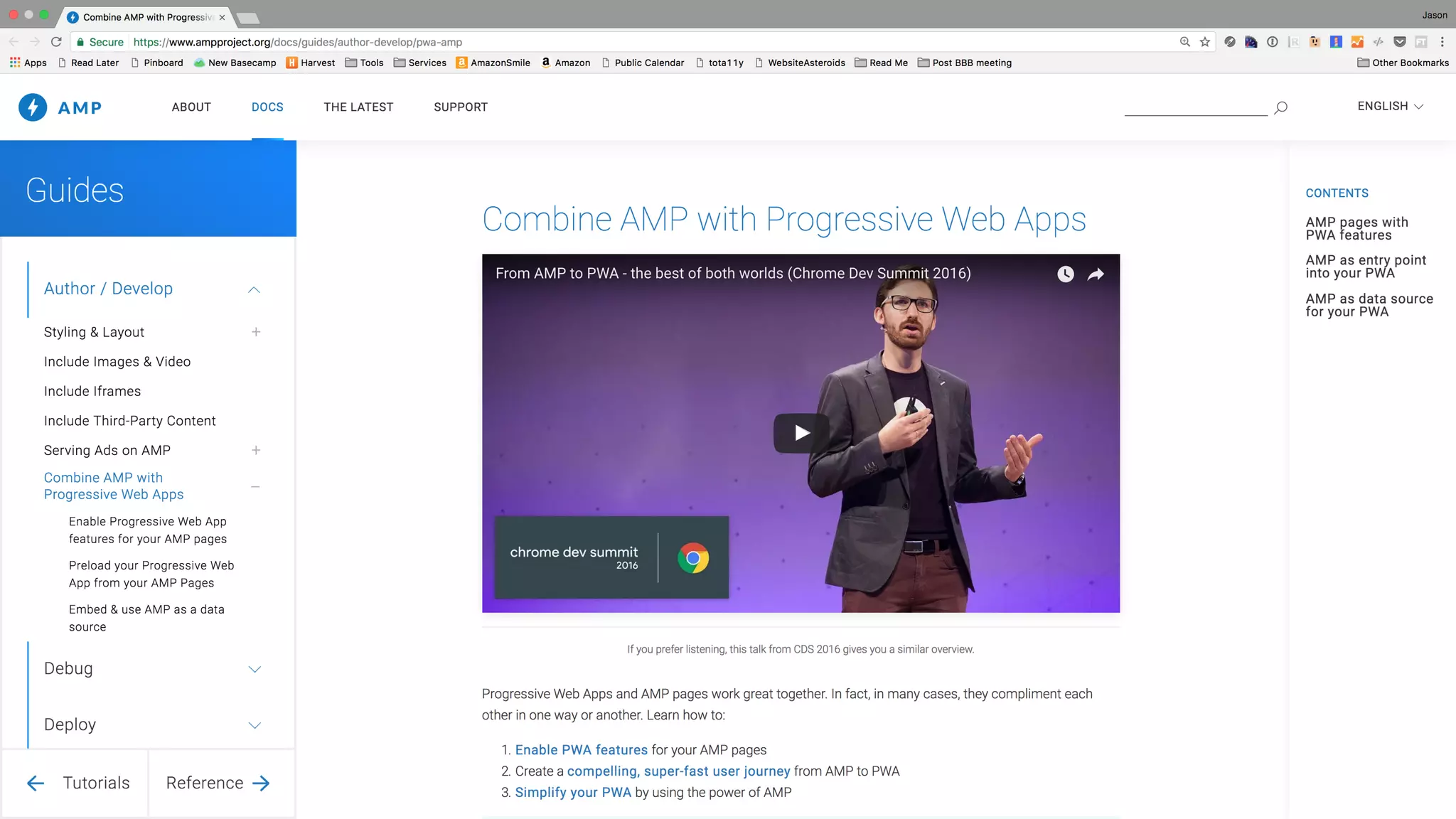Open the ENGLISH language dropdown

click(x=1390, y=106)
